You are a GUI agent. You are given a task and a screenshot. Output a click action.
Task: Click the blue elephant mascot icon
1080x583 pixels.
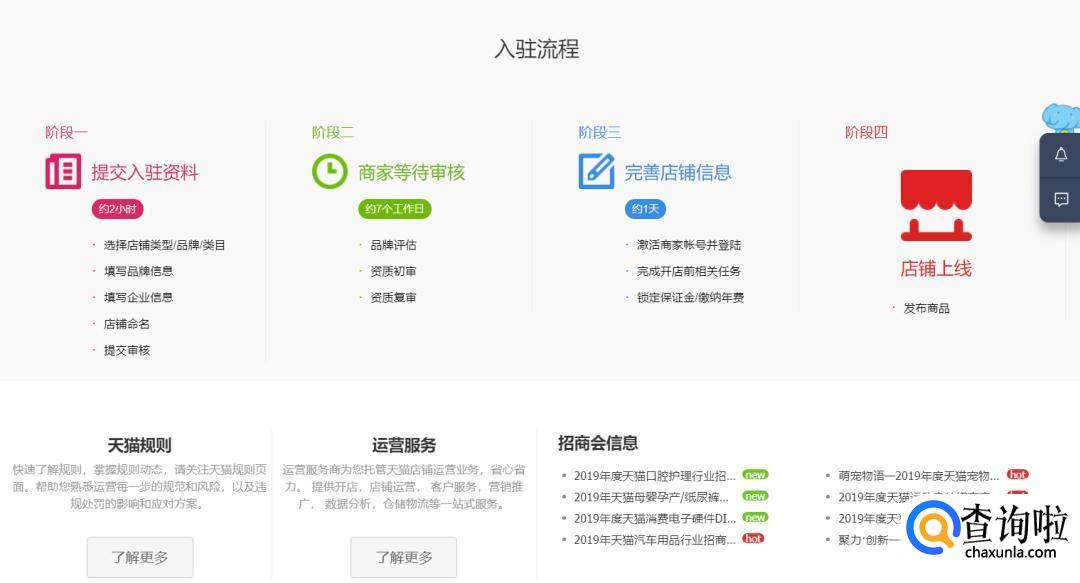click(x=1060, y=118)
